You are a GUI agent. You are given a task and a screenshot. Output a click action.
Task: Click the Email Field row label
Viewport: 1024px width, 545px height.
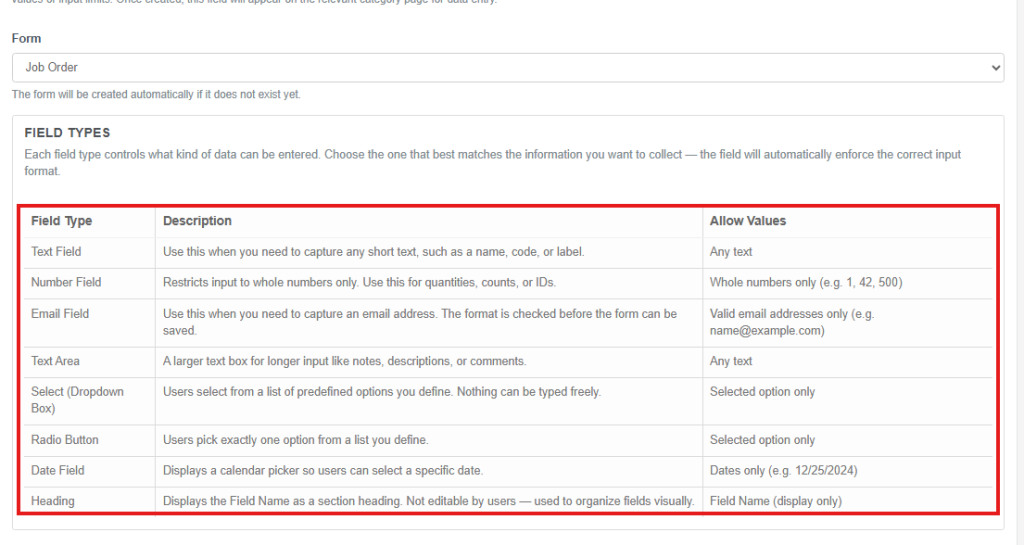coord(60,313)
